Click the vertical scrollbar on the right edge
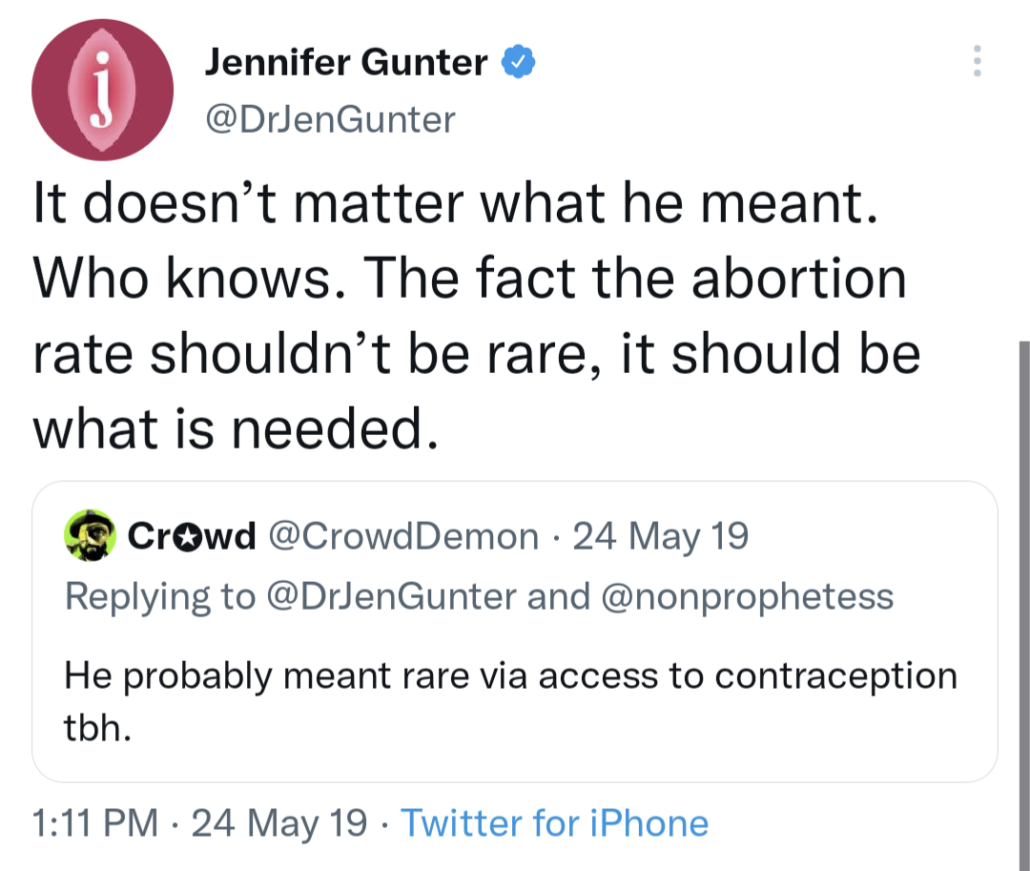Image resolution: width=1030 pixels, height=871 pixels. coord(1023,600)
